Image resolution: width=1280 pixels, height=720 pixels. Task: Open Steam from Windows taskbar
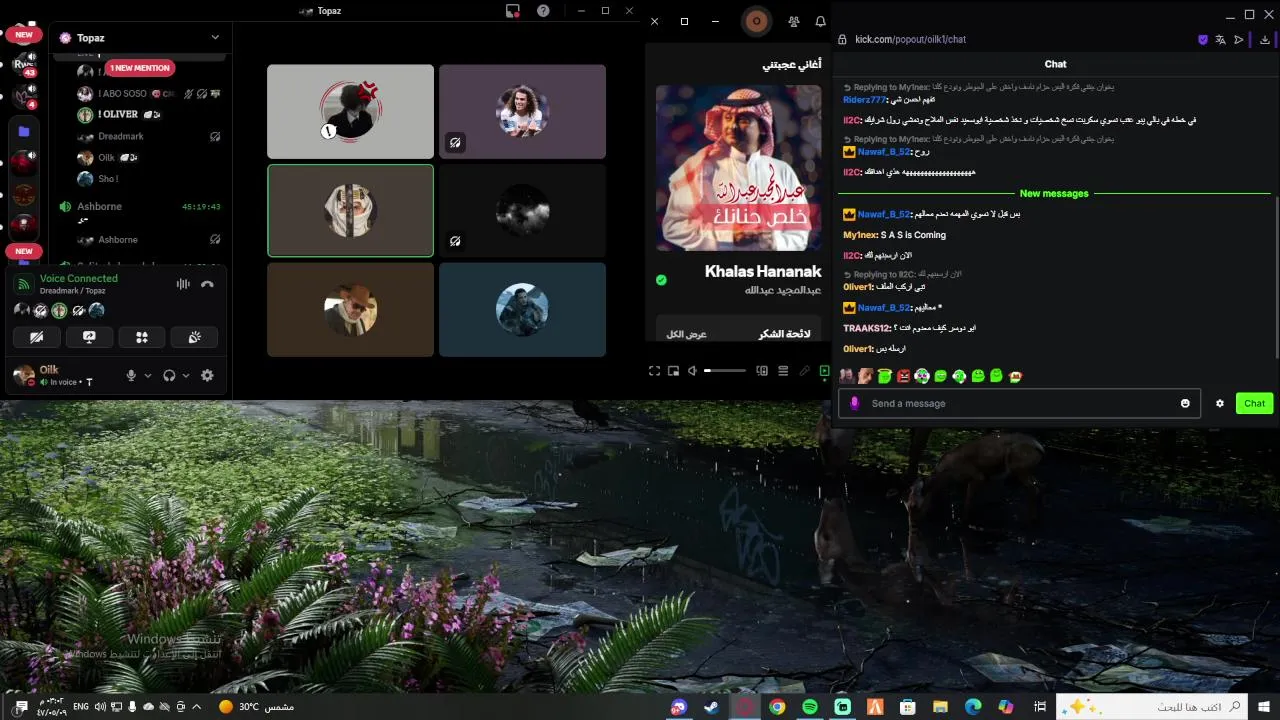pos(711,706)
